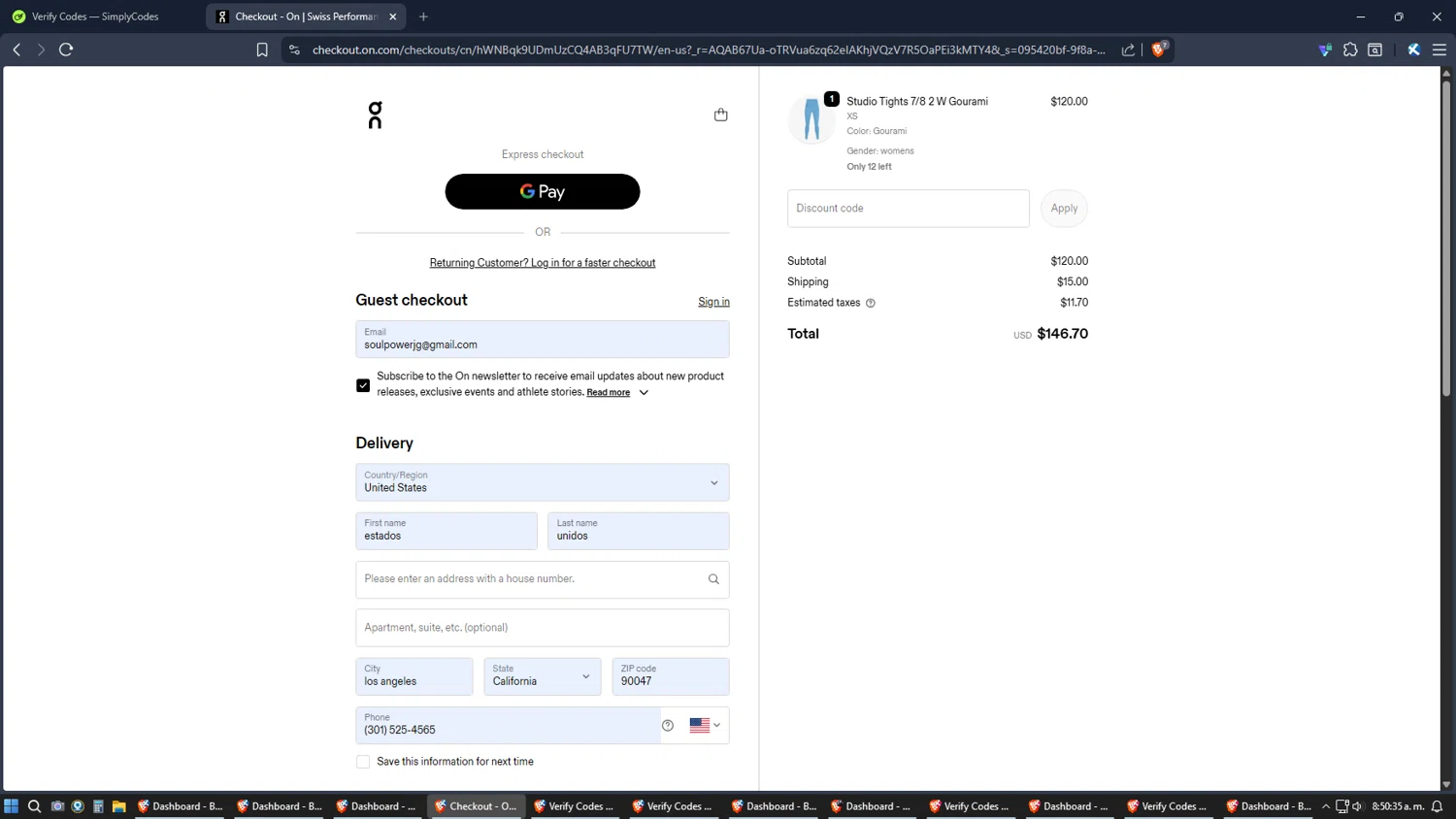Click the Apply discount button
The height and width of the screenshot is (819, 1456).
click(1064, 209)
